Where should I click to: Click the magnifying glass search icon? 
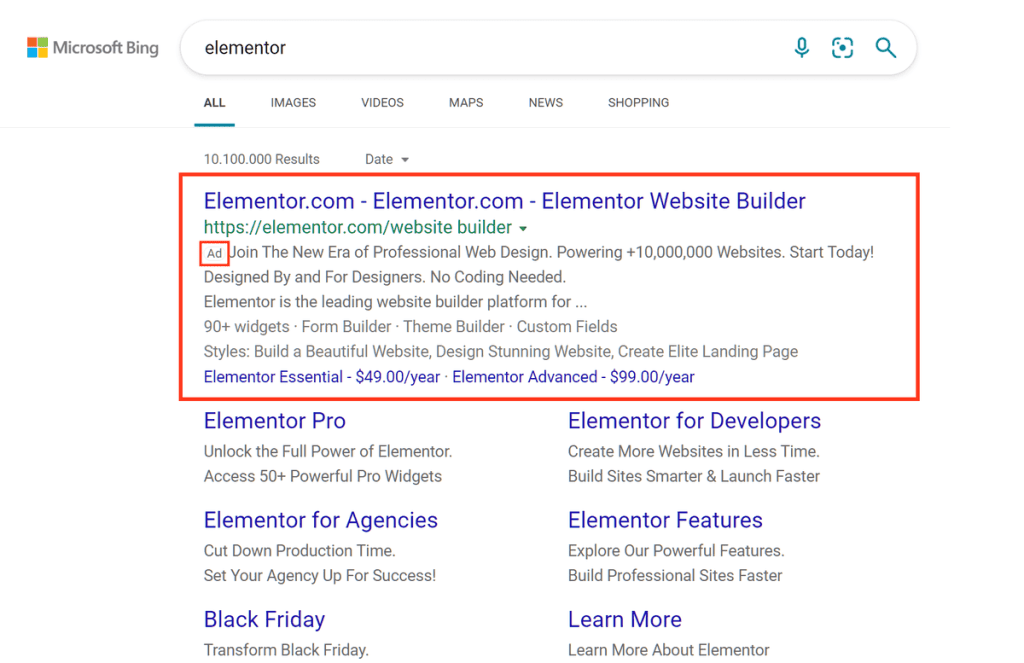(886, 48)
